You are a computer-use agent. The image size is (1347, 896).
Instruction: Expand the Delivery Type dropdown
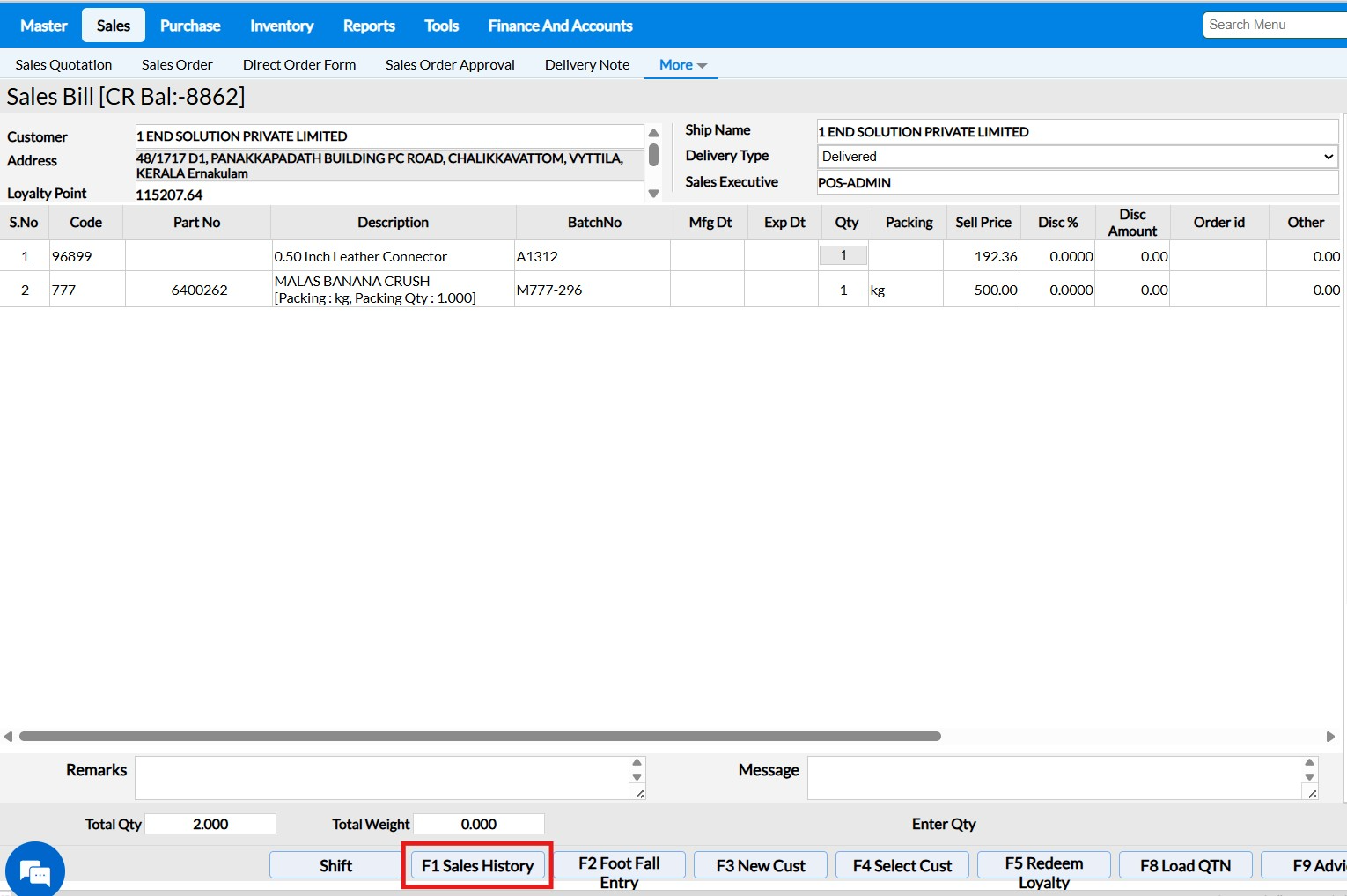1077,157
